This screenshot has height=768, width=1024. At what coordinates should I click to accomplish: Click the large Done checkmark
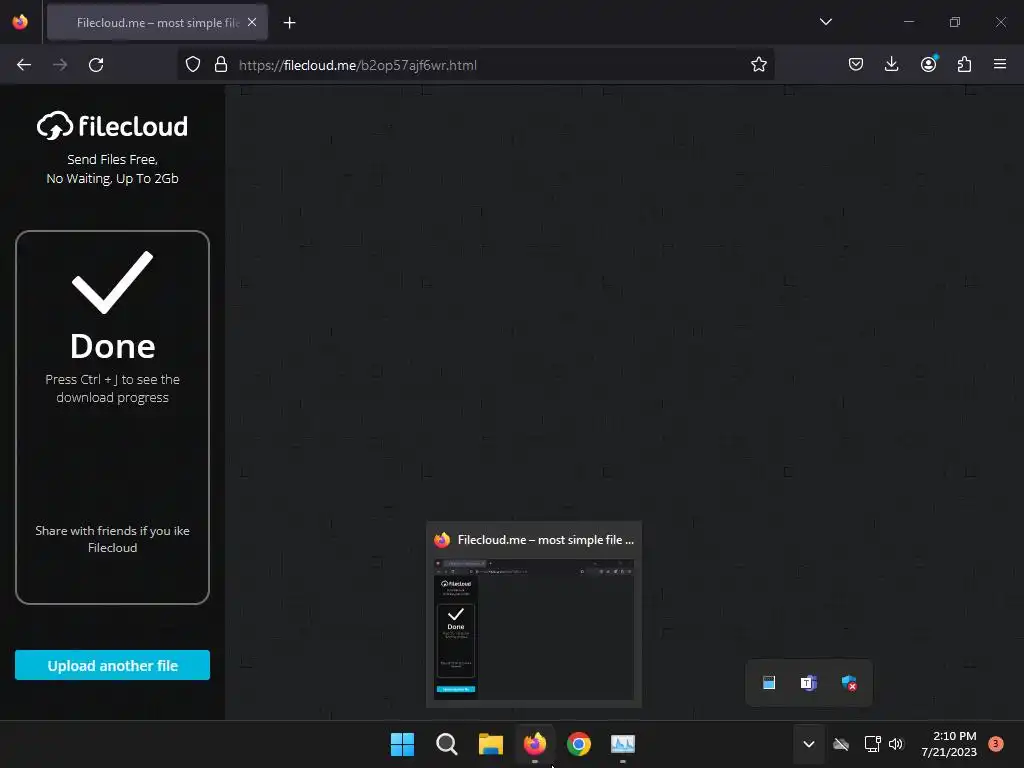point(112,282)
